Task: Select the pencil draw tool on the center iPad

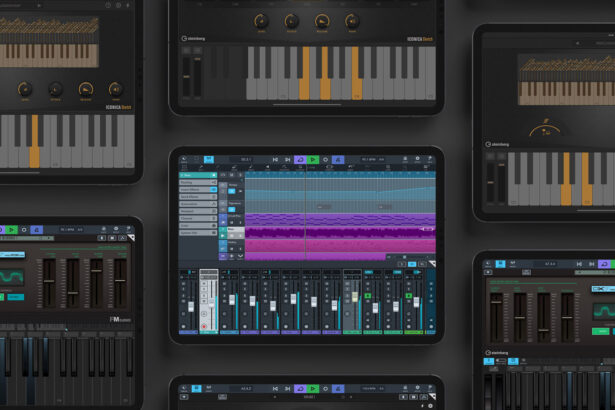Action: tap(200, 168)
